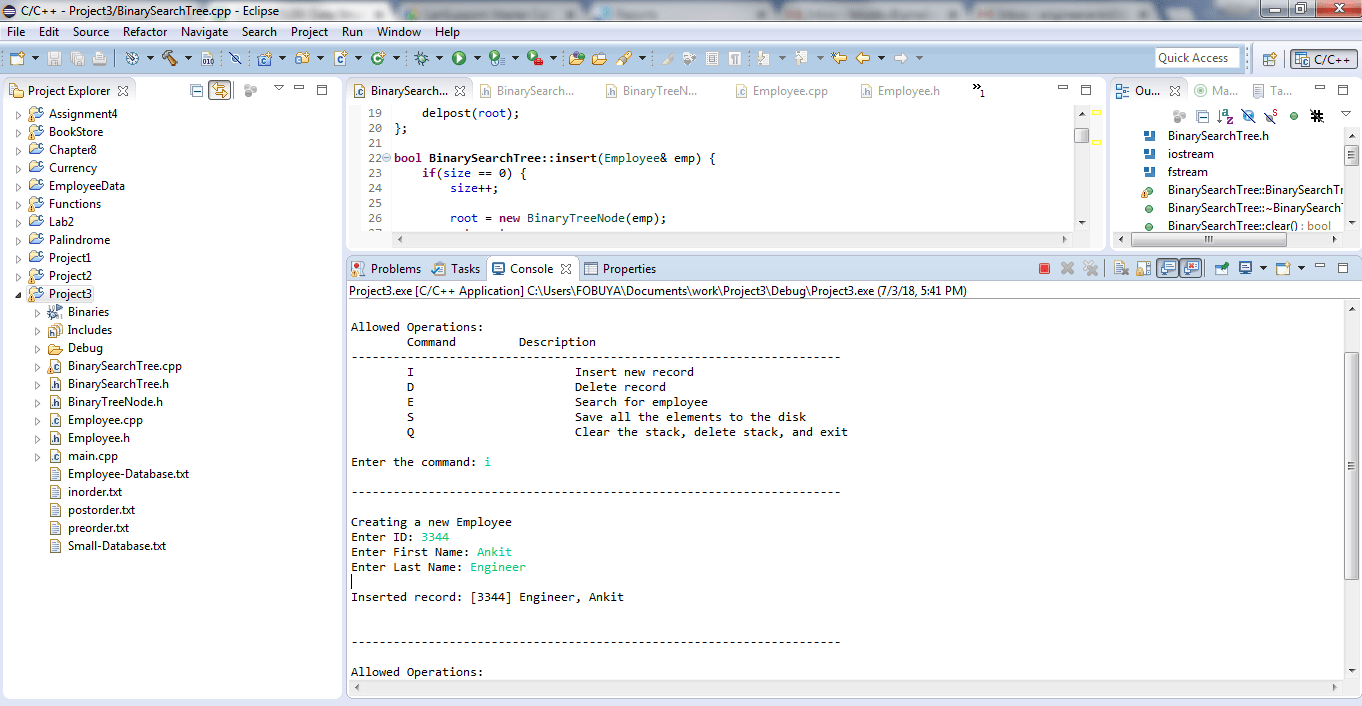Click the green Run button in toolbar
The width and height of the screenshot is (1362, 706).
click(x=459, y=59)
